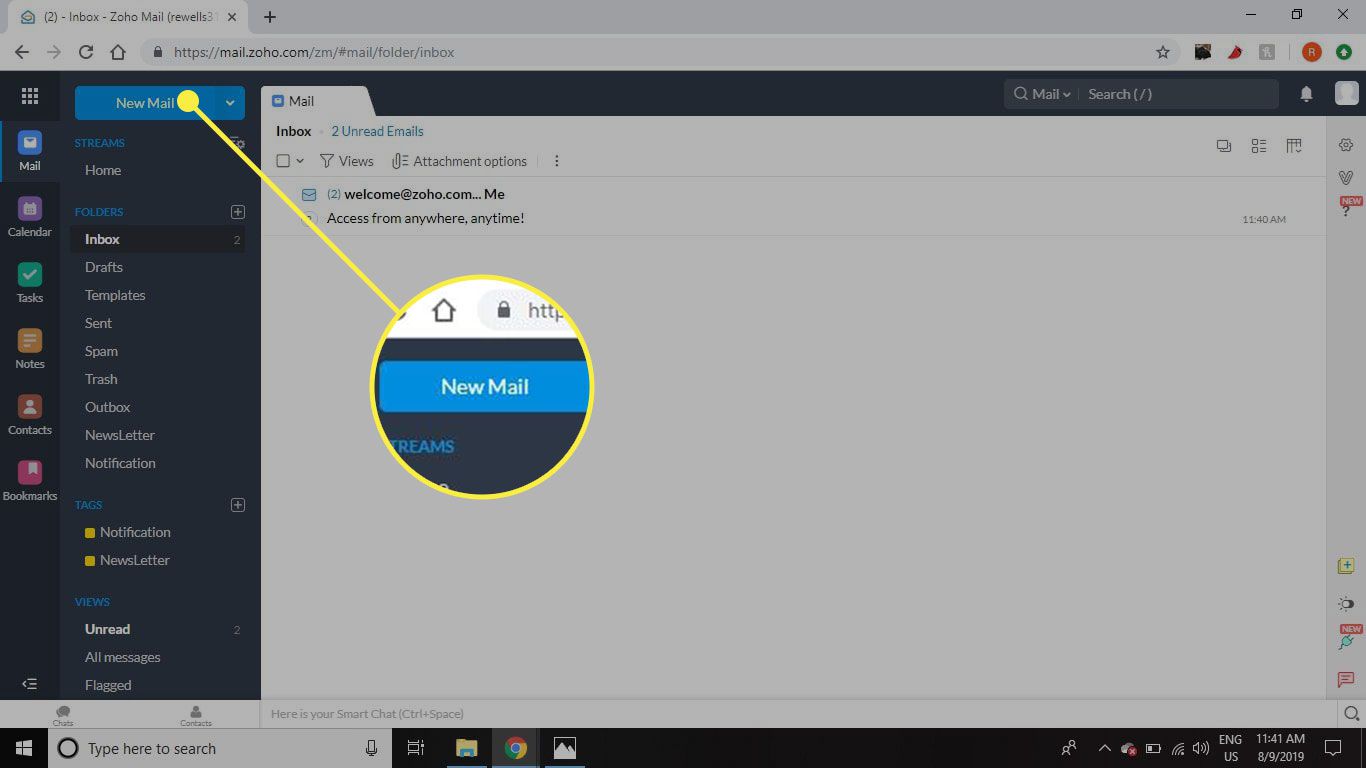1366x768 pixels.
Task: Add a sticky note from right rail
Action: tap(1346, 566)
